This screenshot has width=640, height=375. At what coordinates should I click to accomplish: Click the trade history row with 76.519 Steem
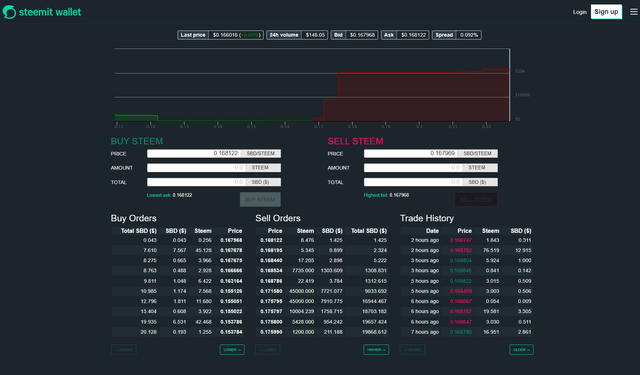click(x=467, y=251)
